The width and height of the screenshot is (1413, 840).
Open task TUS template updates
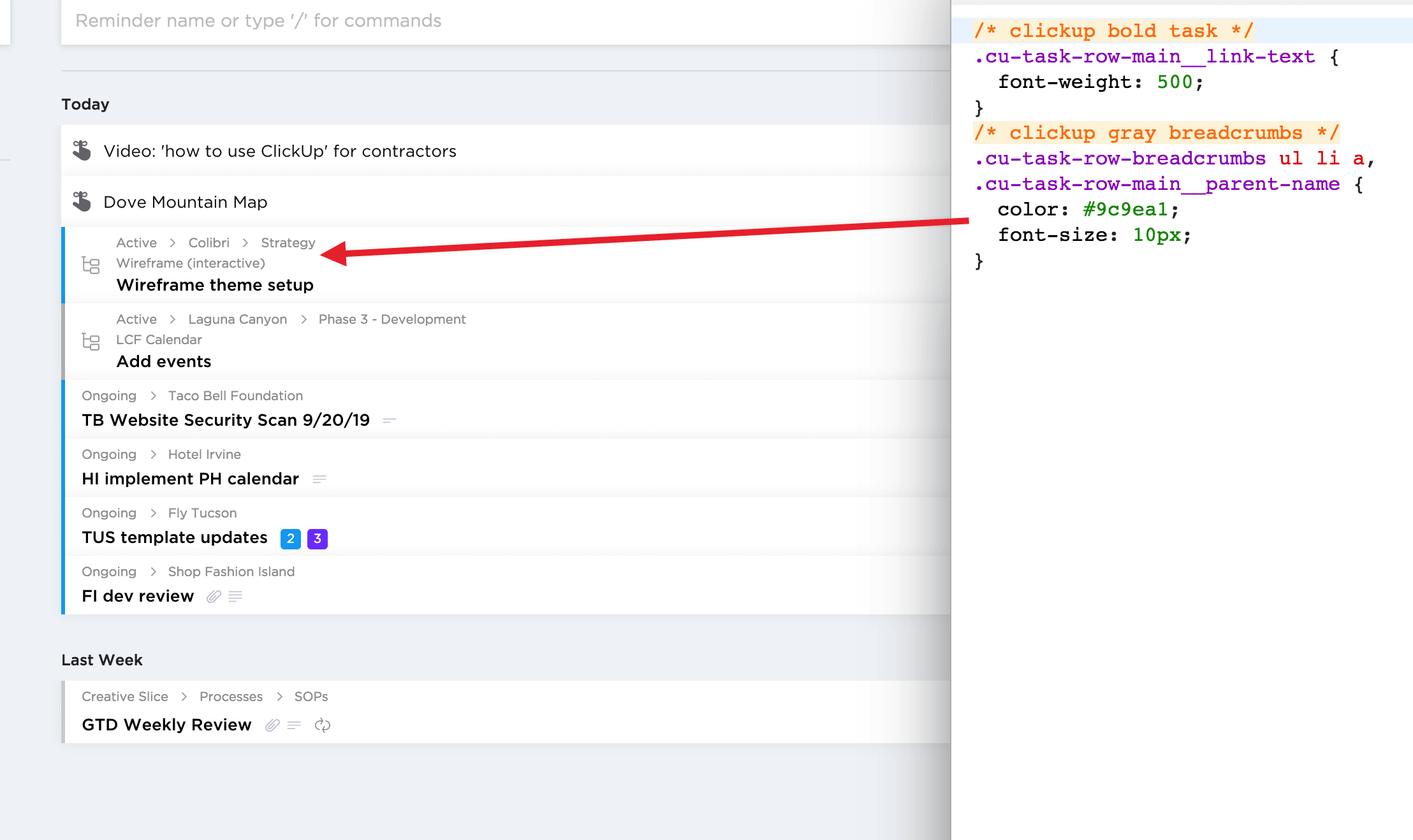click(x=175, y=537)
